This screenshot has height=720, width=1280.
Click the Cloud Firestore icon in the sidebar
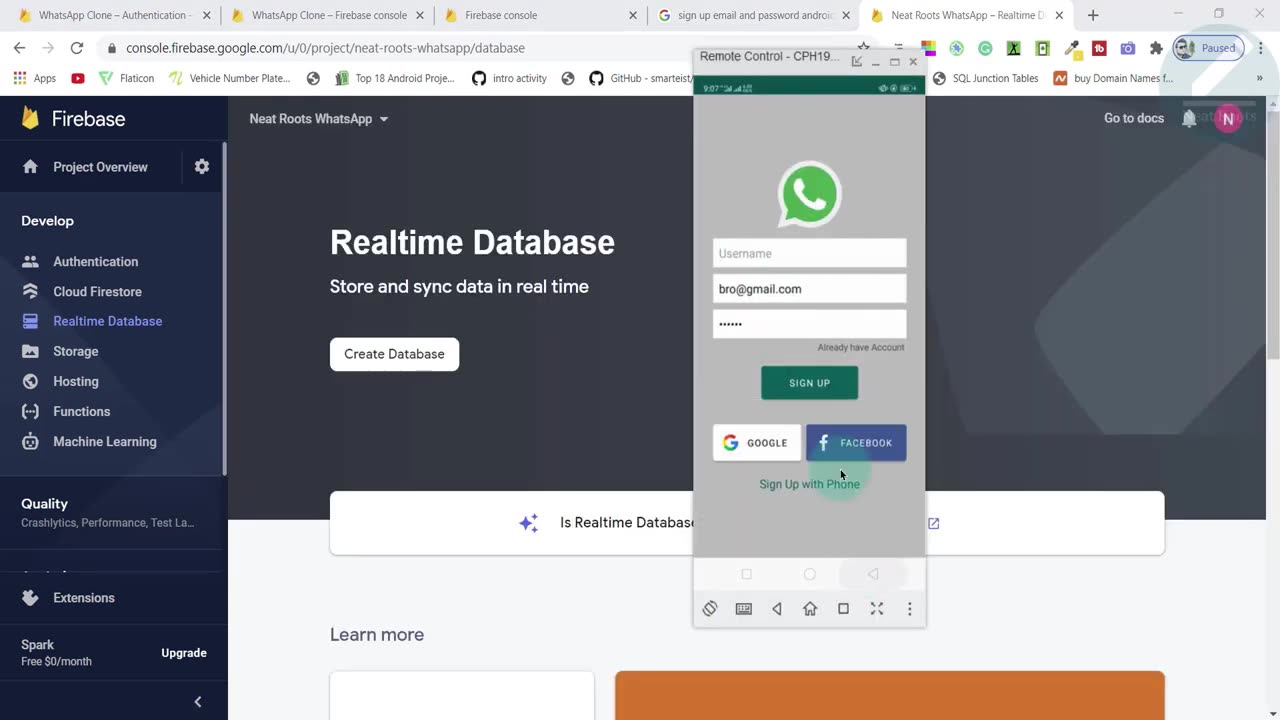[x=31, y=292]
